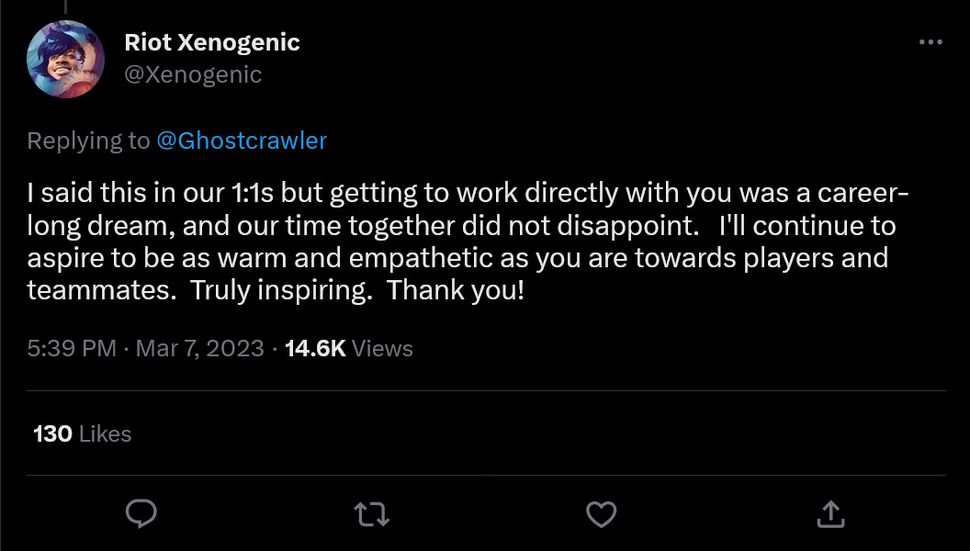This screenshot has width=970, height=551.
Task: Click the @Xenogenic handle
Action: point(193,75)
